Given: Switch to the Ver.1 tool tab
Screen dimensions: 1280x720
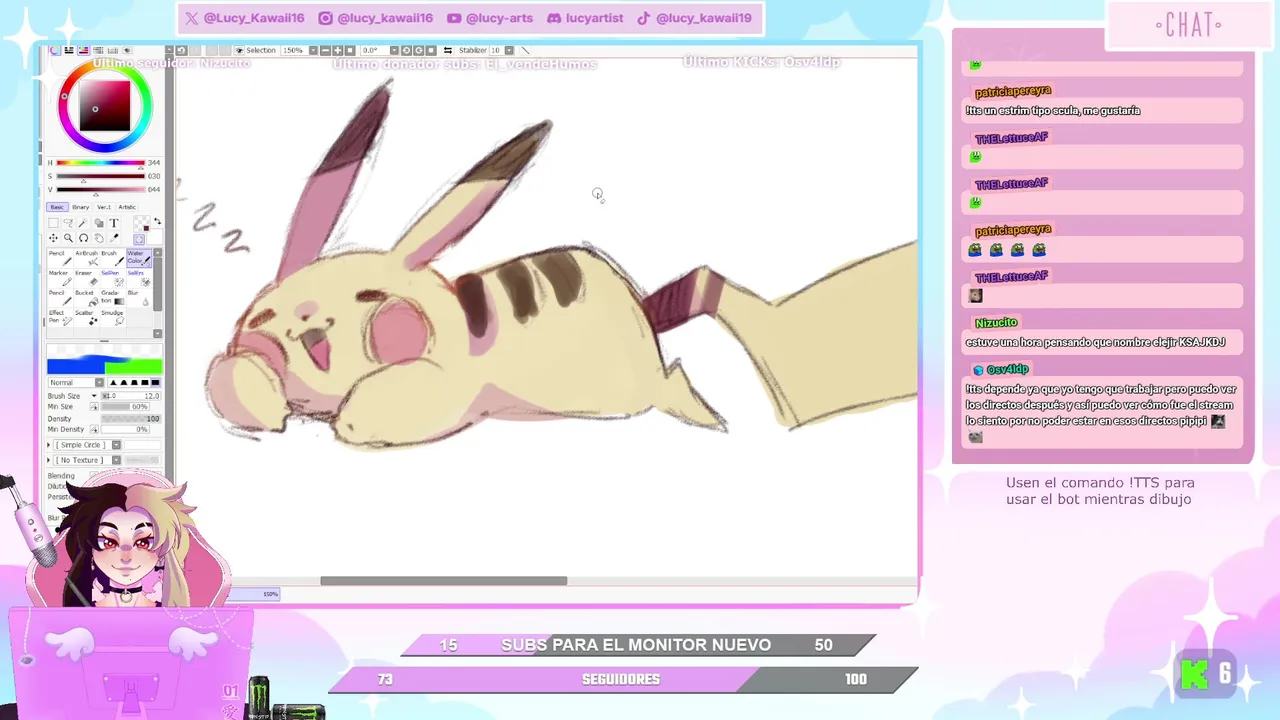Looking at the screenshot, I should point(104,207).
